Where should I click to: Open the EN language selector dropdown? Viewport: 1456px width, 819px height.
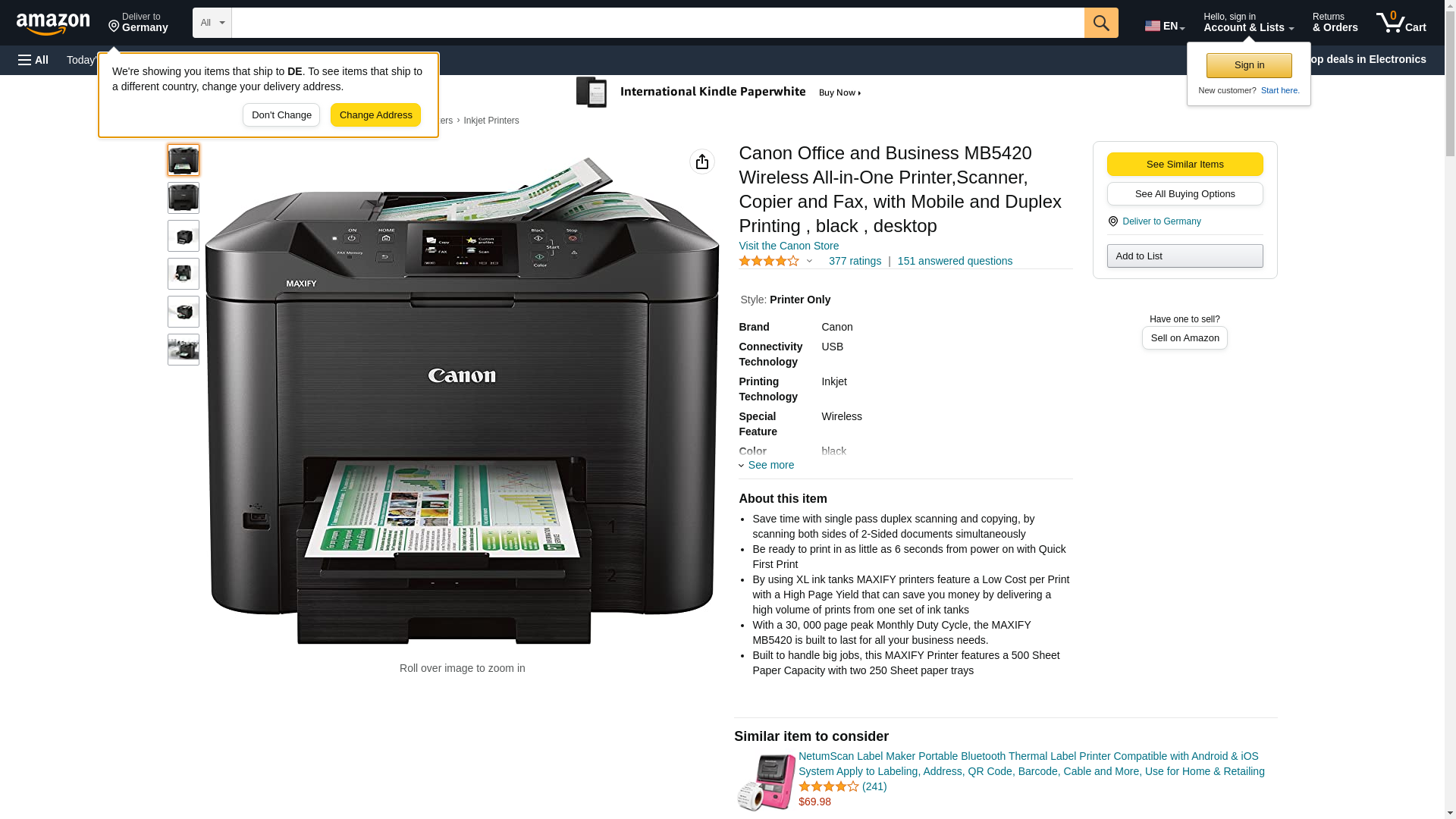[1165, 25]
